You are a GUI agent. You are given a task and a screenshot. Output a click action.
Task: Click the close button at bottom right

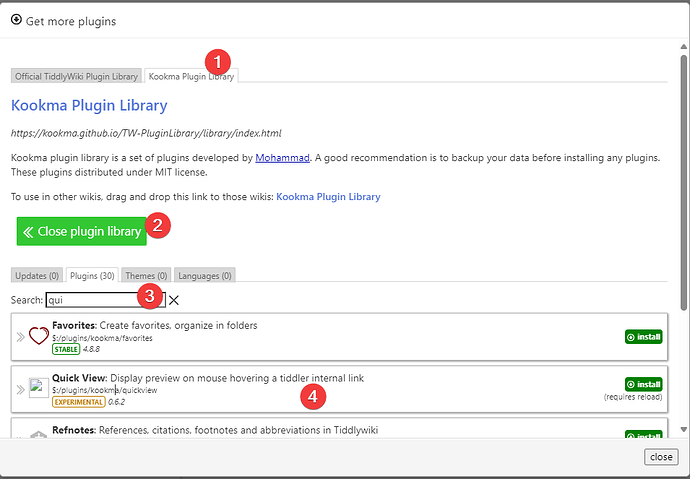659,456
